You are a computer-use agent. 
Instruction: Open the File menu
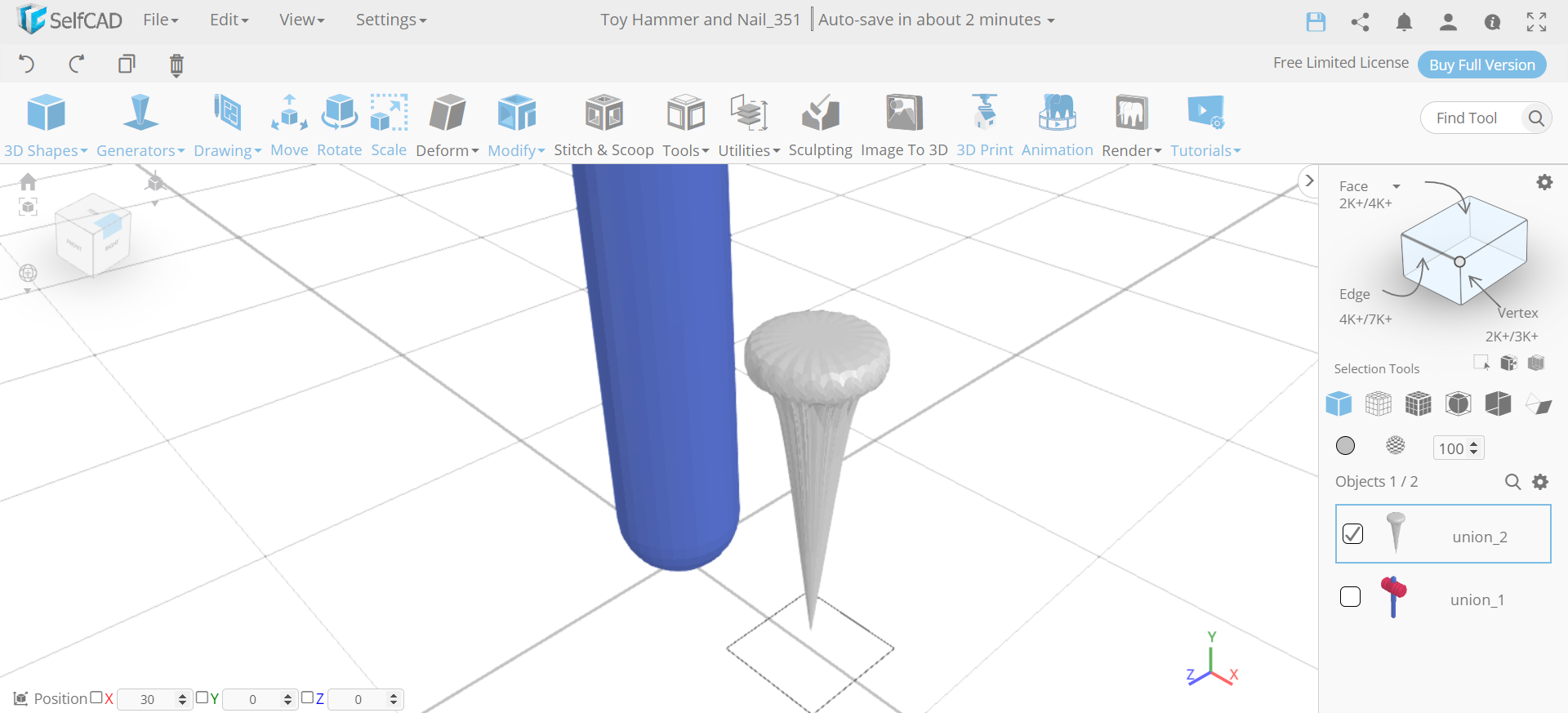tap(160, 20)
